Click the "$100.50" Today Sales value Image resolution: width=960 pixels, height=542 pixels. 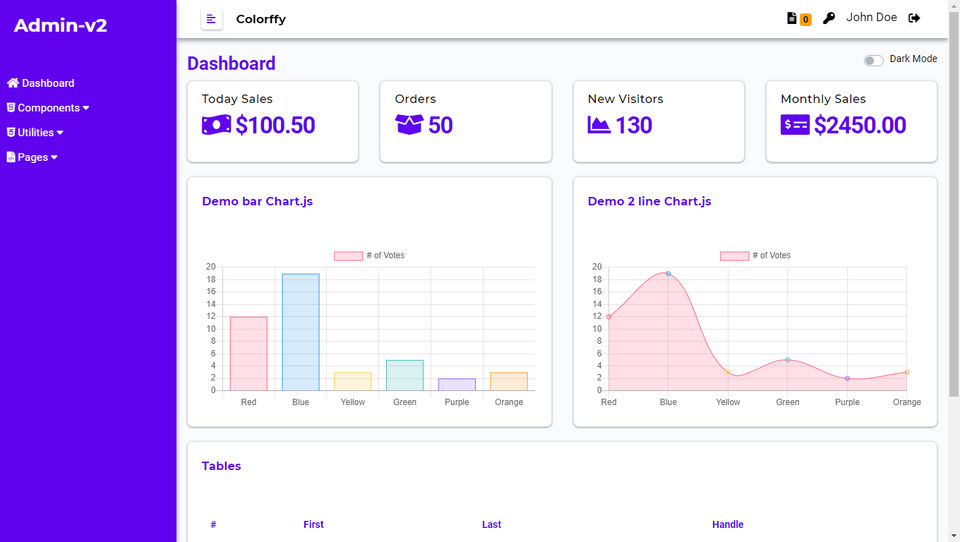click(x=276, y=125)
